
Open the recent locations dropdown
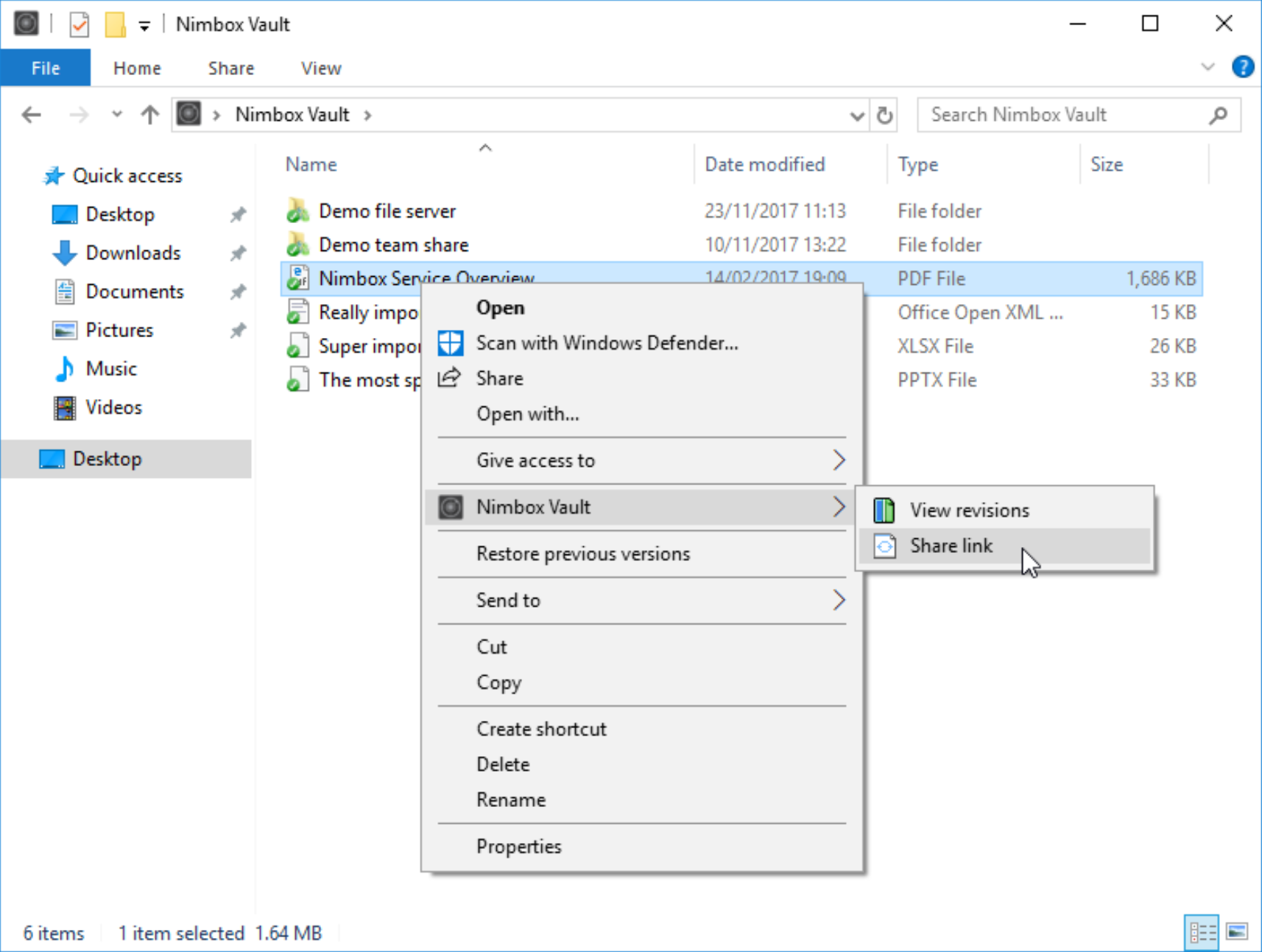click(x=116, y=115)
